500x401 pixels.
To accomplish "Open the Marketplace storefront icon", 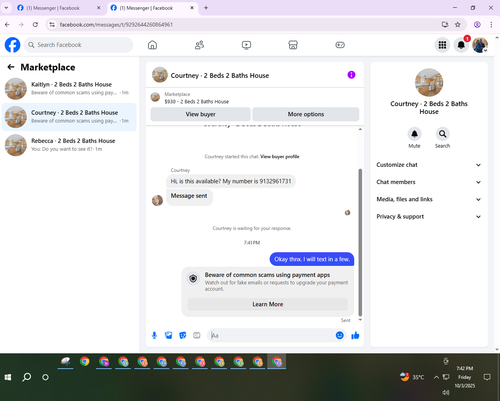I will (293, 45).
